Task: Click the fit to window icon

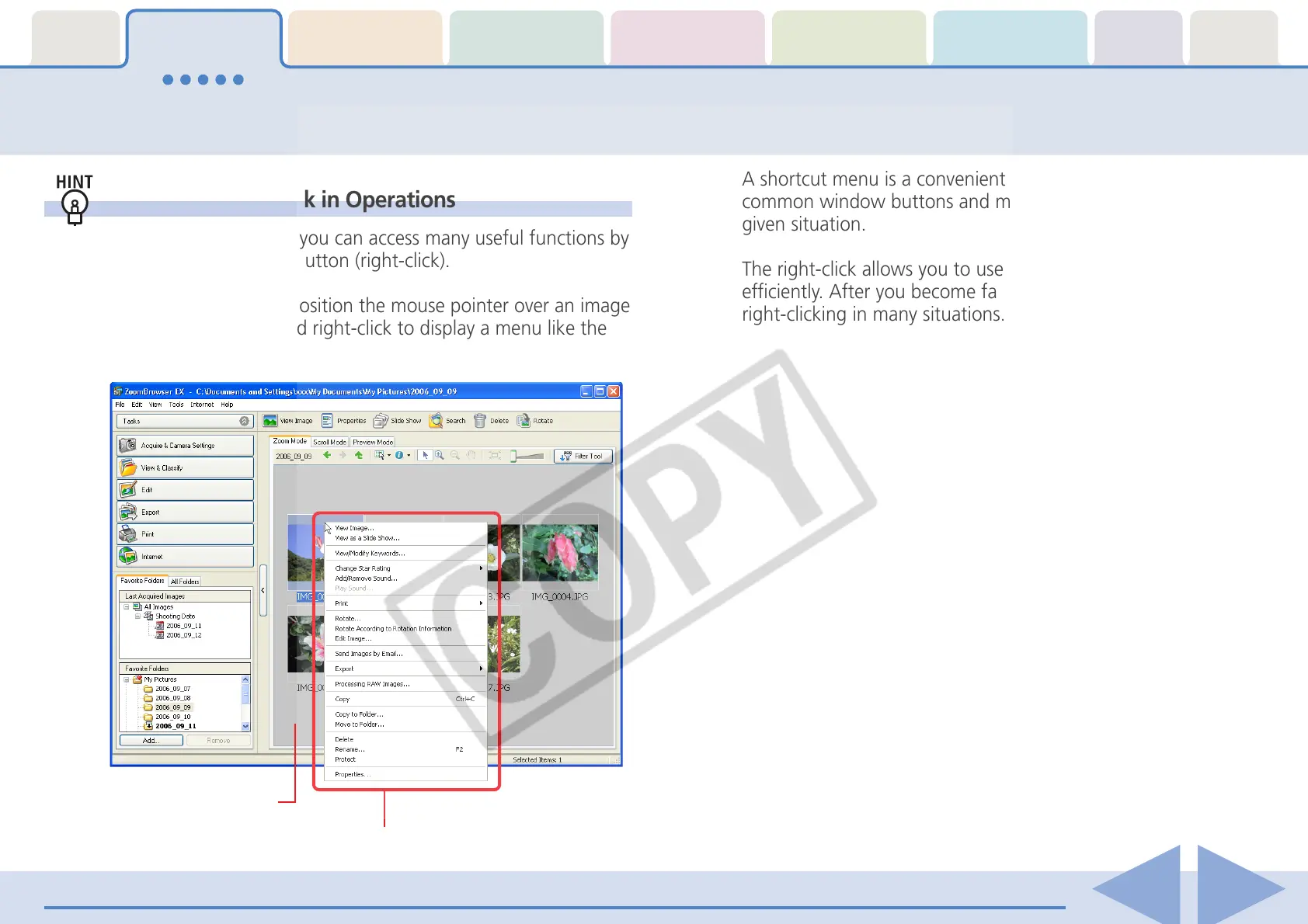Action: (495, 455)
